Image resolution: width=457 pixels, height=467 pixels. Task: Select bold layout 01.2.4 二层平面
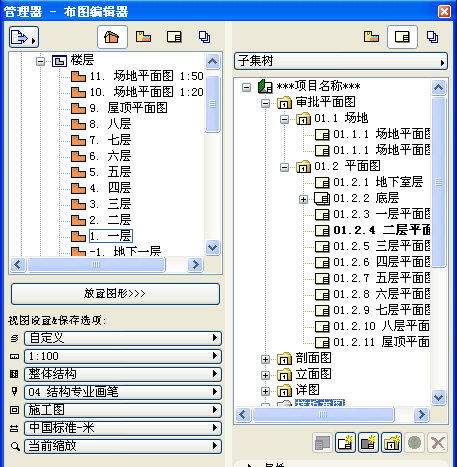click(382, 230)
